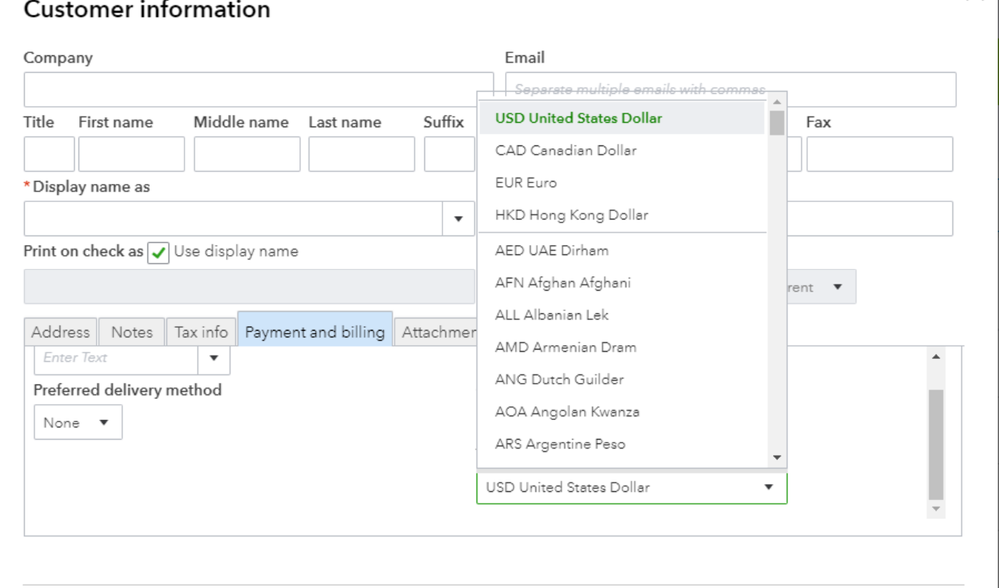The height and width of the screenshot is (588, 999).
Task: Click the First name field
Action: [x=131, y=154]
